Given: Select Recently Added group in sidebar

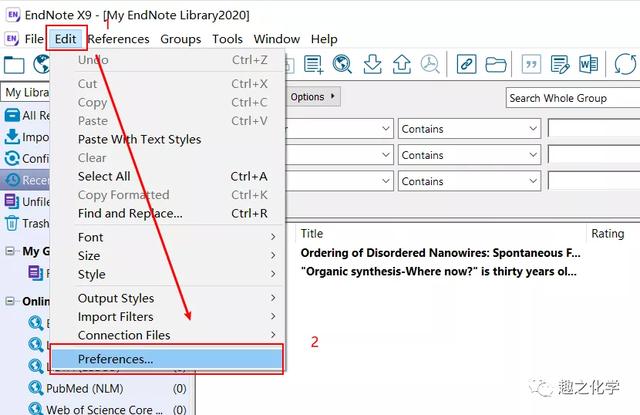Looking at the screenshot, I should click(26, 180).
